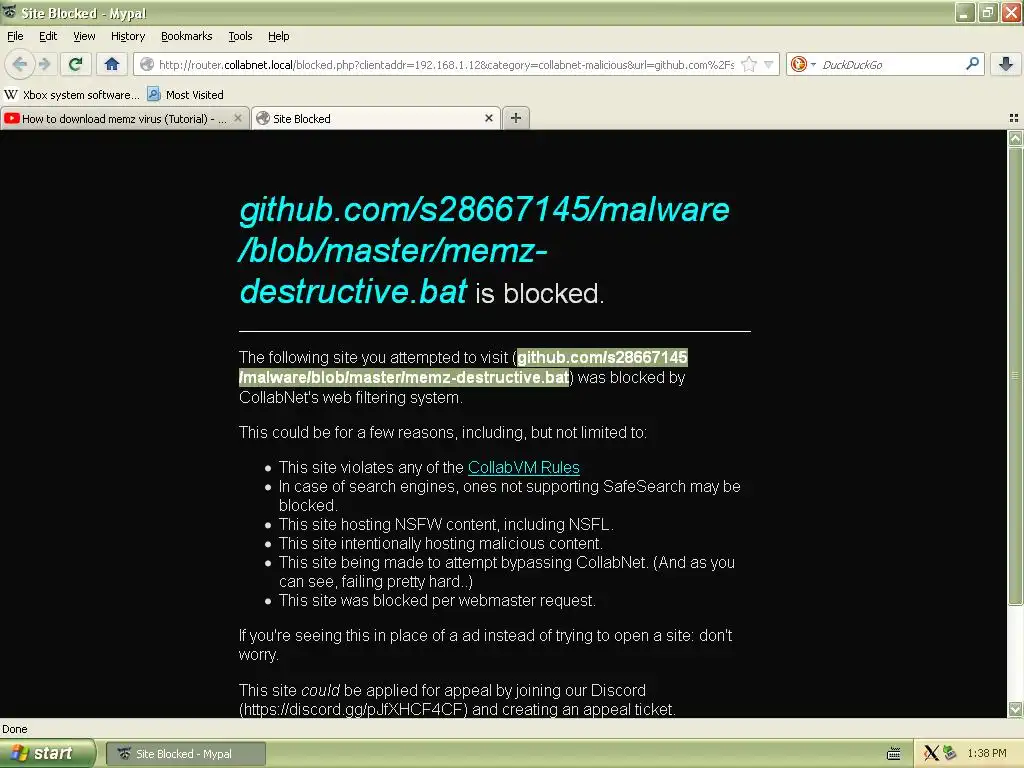Click the highlighted blocked URL text
Viewport: 1024px width, 768px height.
click(463, 368)
